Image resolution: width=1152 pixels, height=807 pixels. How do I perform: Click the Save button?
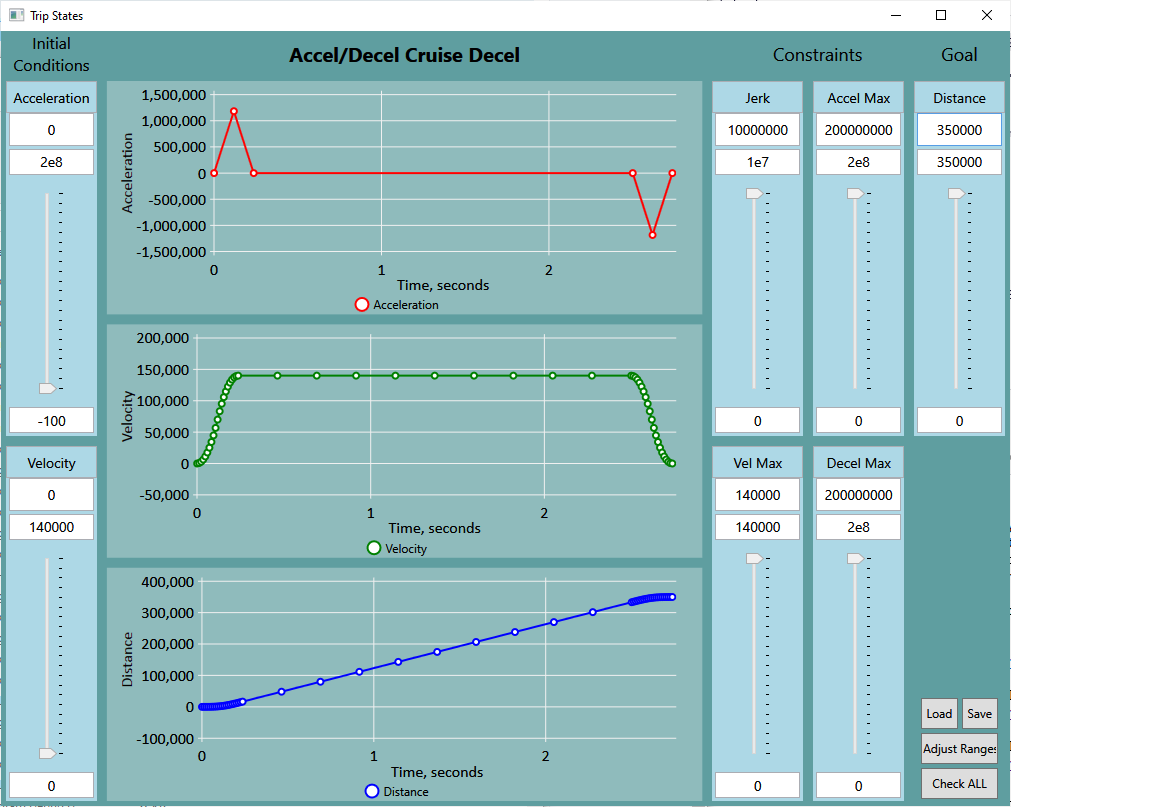click(979, 713)
